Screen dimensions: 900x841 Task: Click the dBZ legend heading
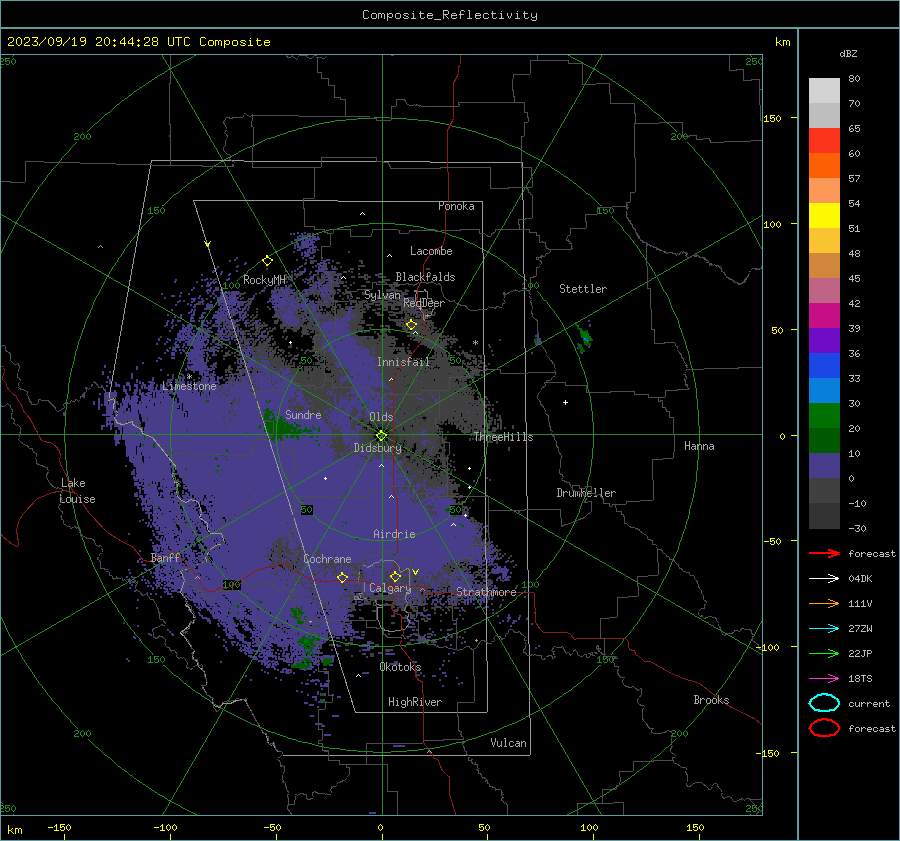click(848, 53)
